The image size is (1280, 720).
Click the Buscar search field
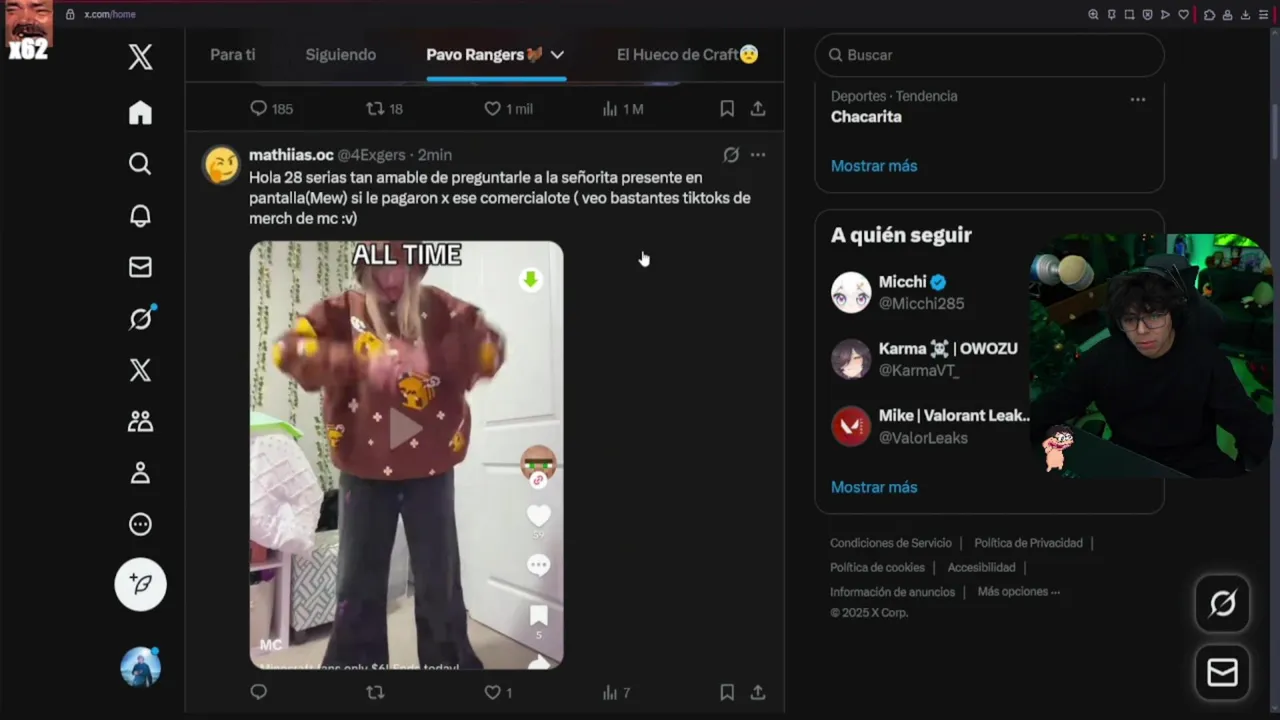(x=990, y=55)
